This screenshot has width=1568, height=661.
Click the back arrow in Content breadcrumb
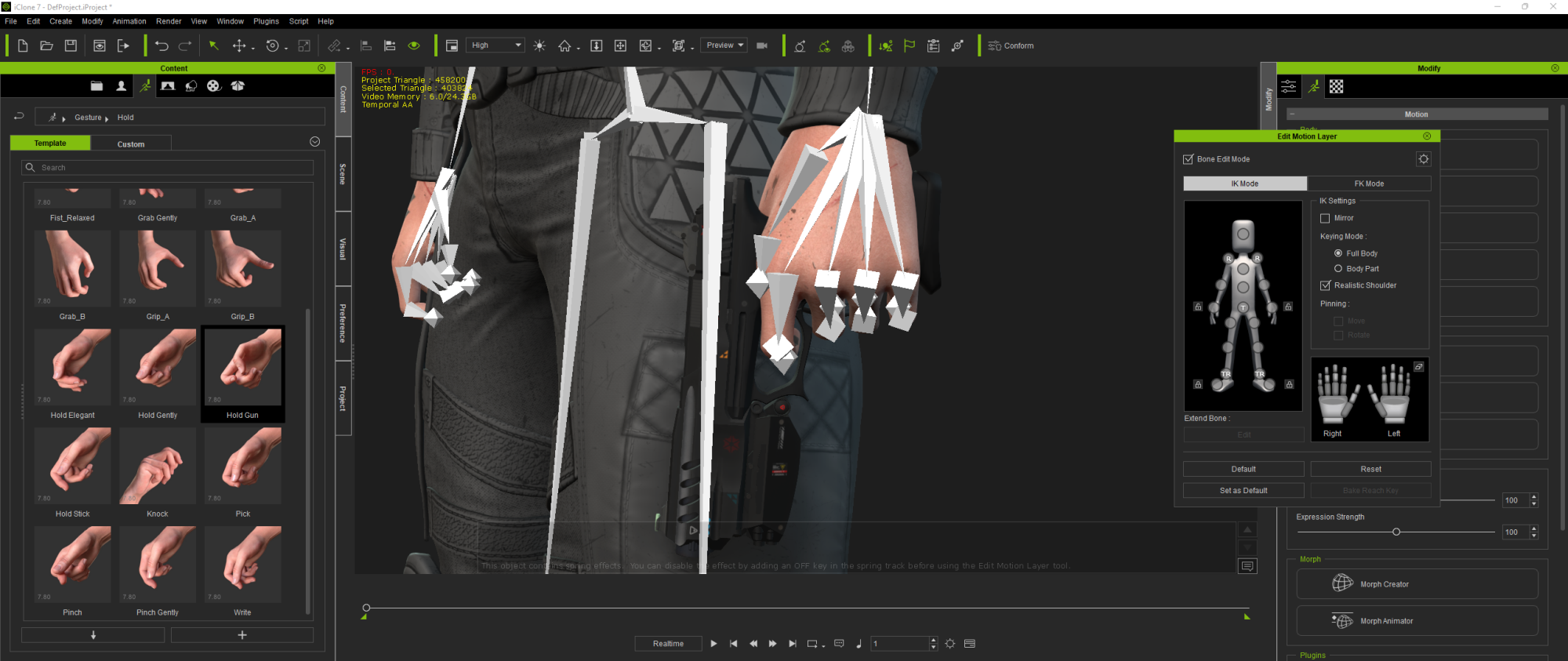tap(19, 116)
